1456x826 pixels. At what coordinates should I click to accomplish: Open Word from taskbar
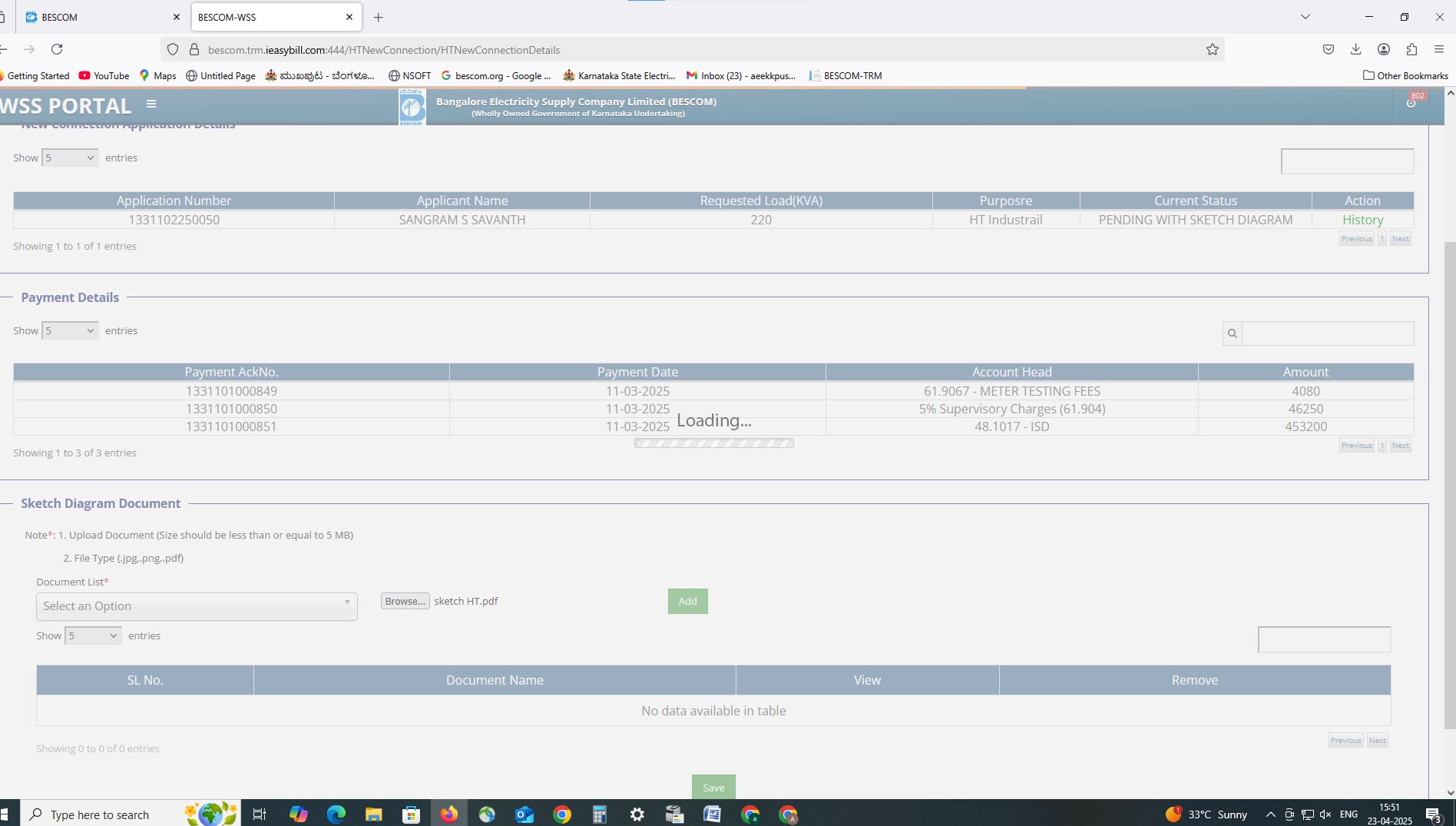(x=713, y=814)
